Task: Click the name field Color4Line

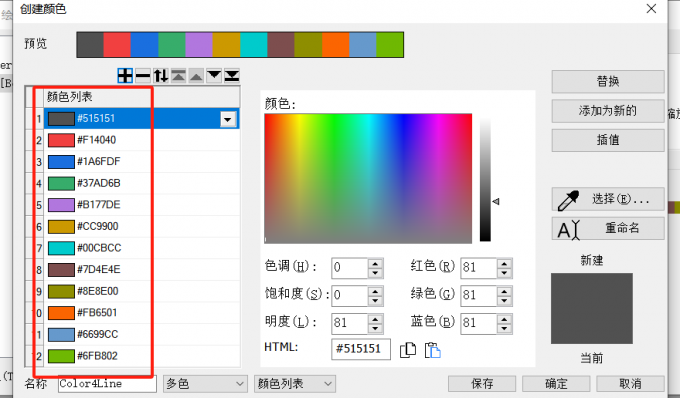Action: [x=107, y=384]
